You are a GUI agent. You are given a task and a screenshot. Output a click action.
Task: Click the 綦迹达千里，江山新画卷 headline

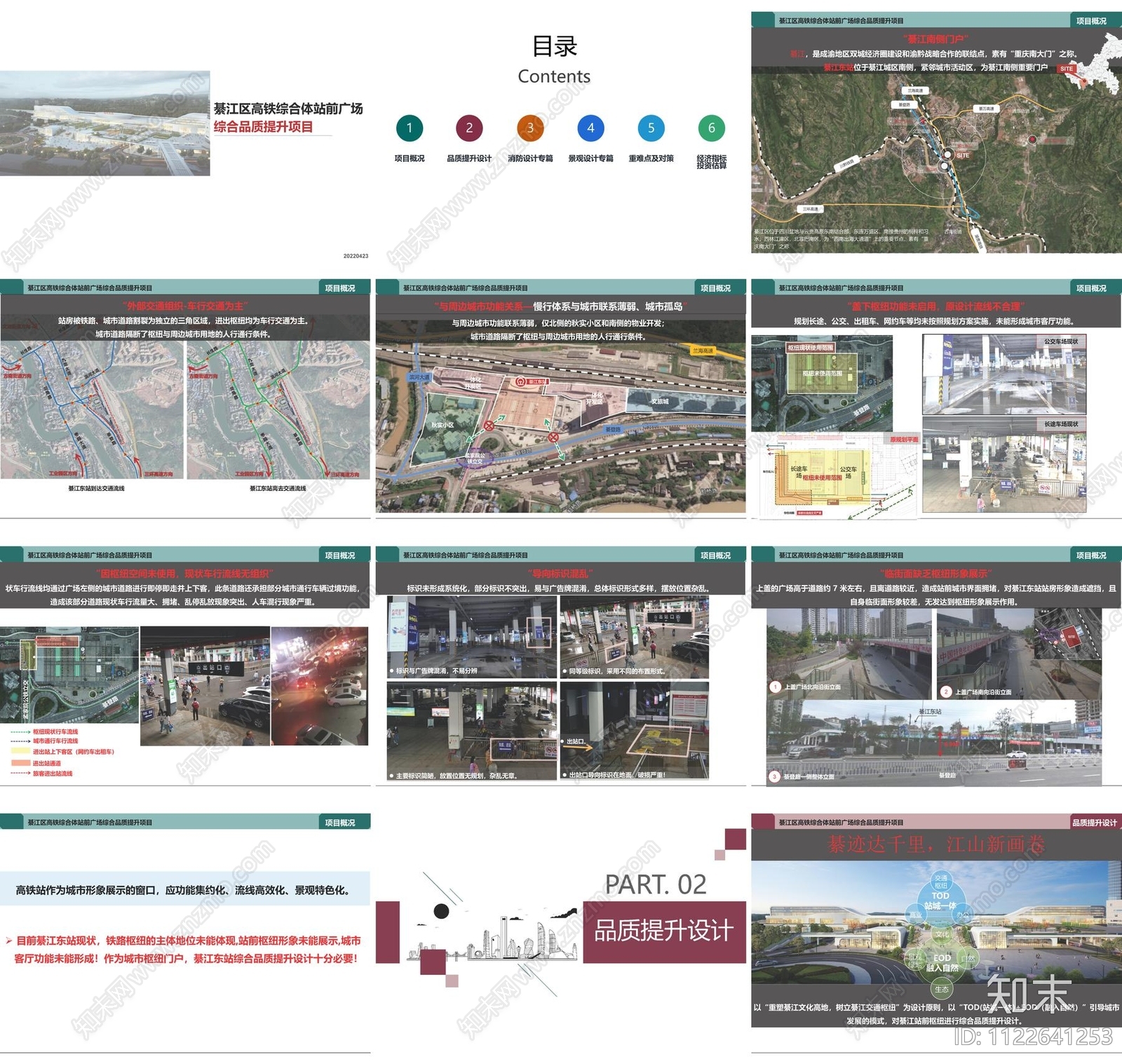click(x=936, y=844)
